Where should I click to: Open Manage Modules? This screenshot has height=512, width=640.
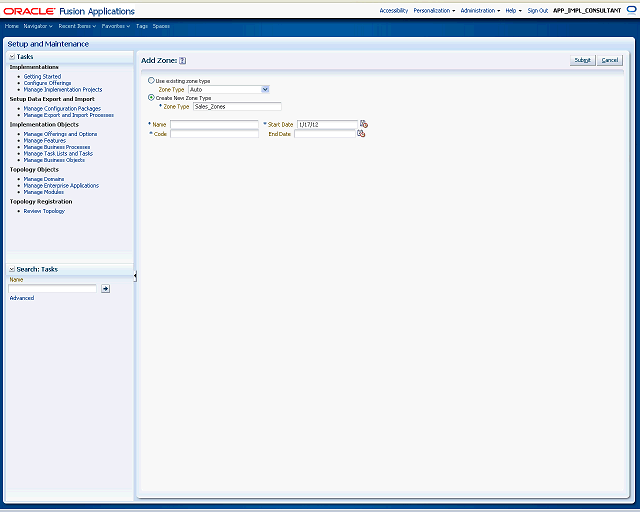tap(44, 192)
